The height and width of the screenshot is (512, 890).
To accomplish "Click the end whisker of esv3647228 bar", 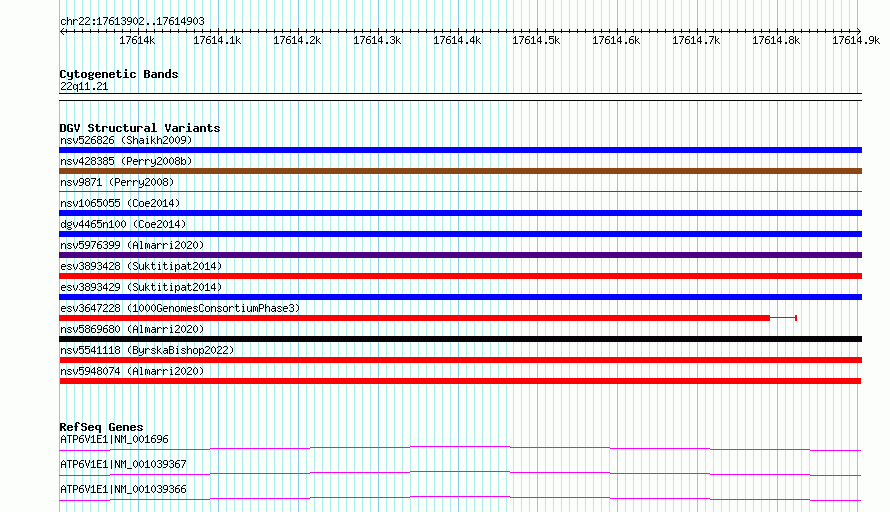I will 796,318.
